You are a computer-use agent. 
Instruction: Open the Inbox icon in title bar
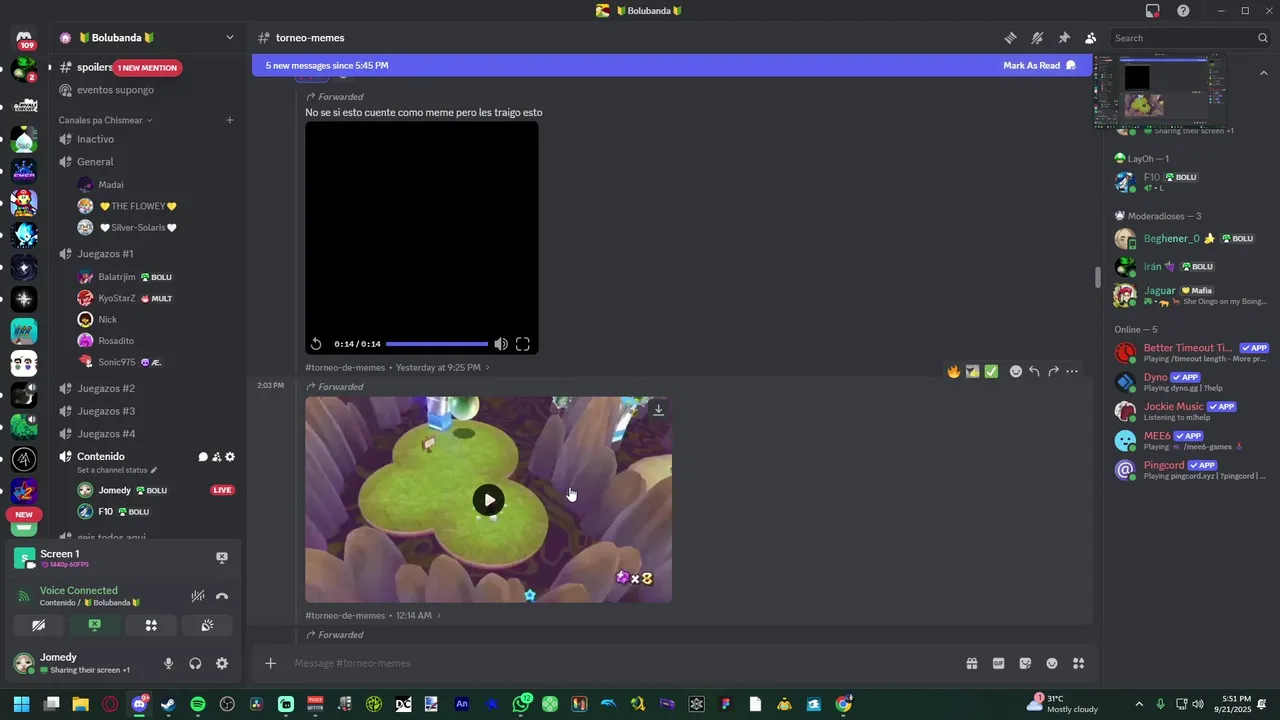click(x=1153, y=11)
